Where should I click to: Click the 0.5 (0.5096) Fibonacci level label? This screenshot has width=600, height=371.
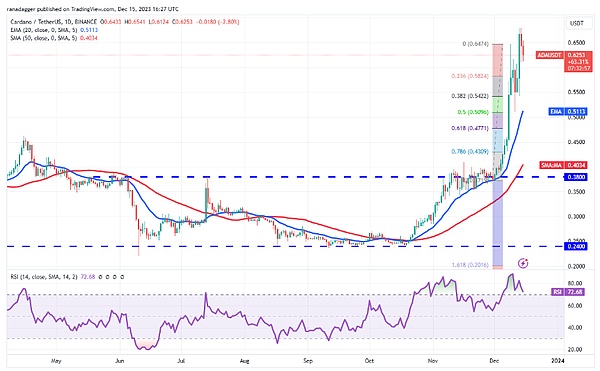click(x=473, y=112)
